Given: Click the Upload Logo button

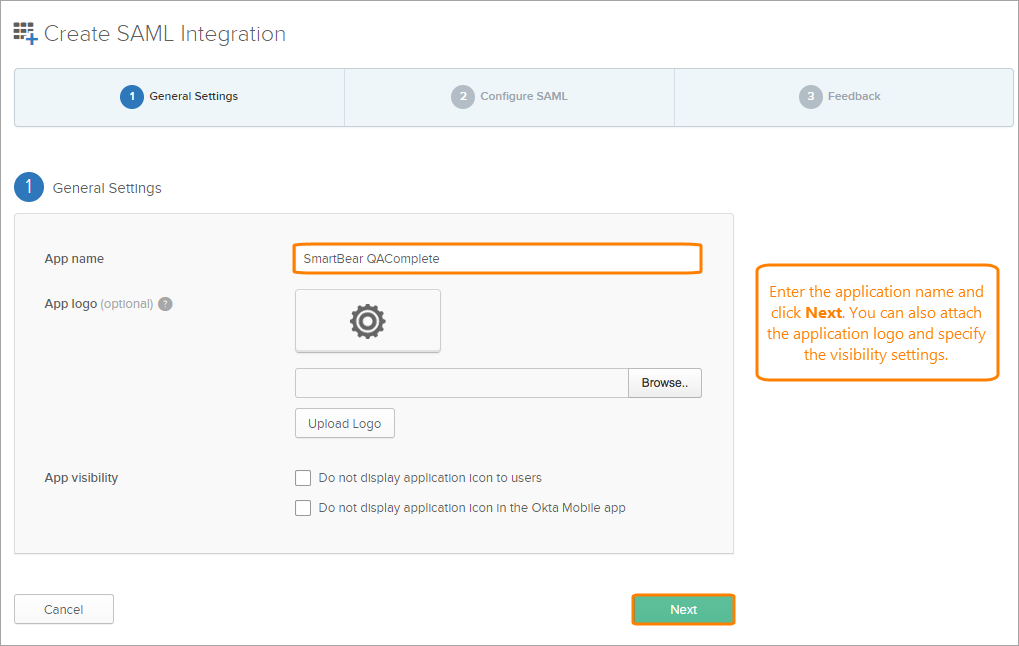Looking at the screenshot, I should coord(345,423).
